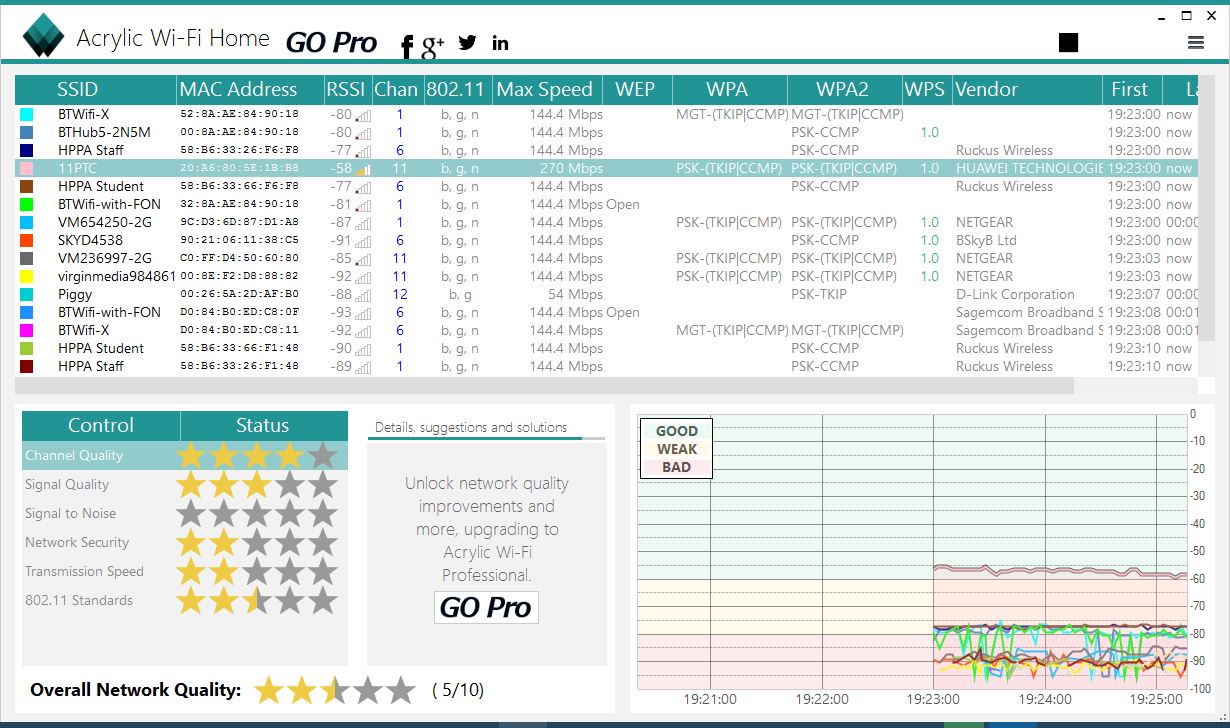Click signal bars icon for 11PTC
This screenshot has width=1230, height=728.
pyautogui.click(x=362, y=169)
